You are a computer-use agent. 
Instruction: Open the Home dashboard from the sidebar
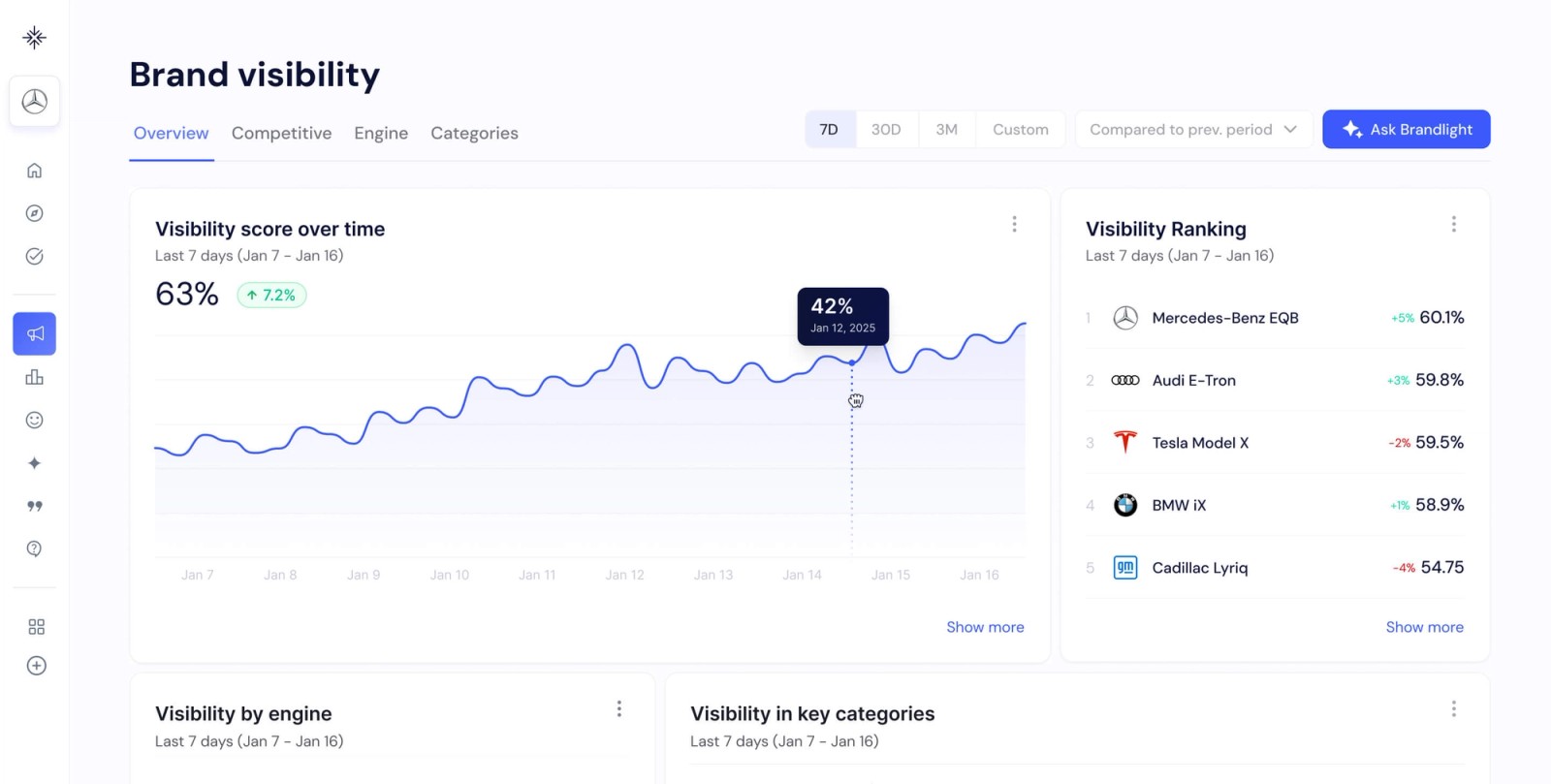tap(35, 170)
